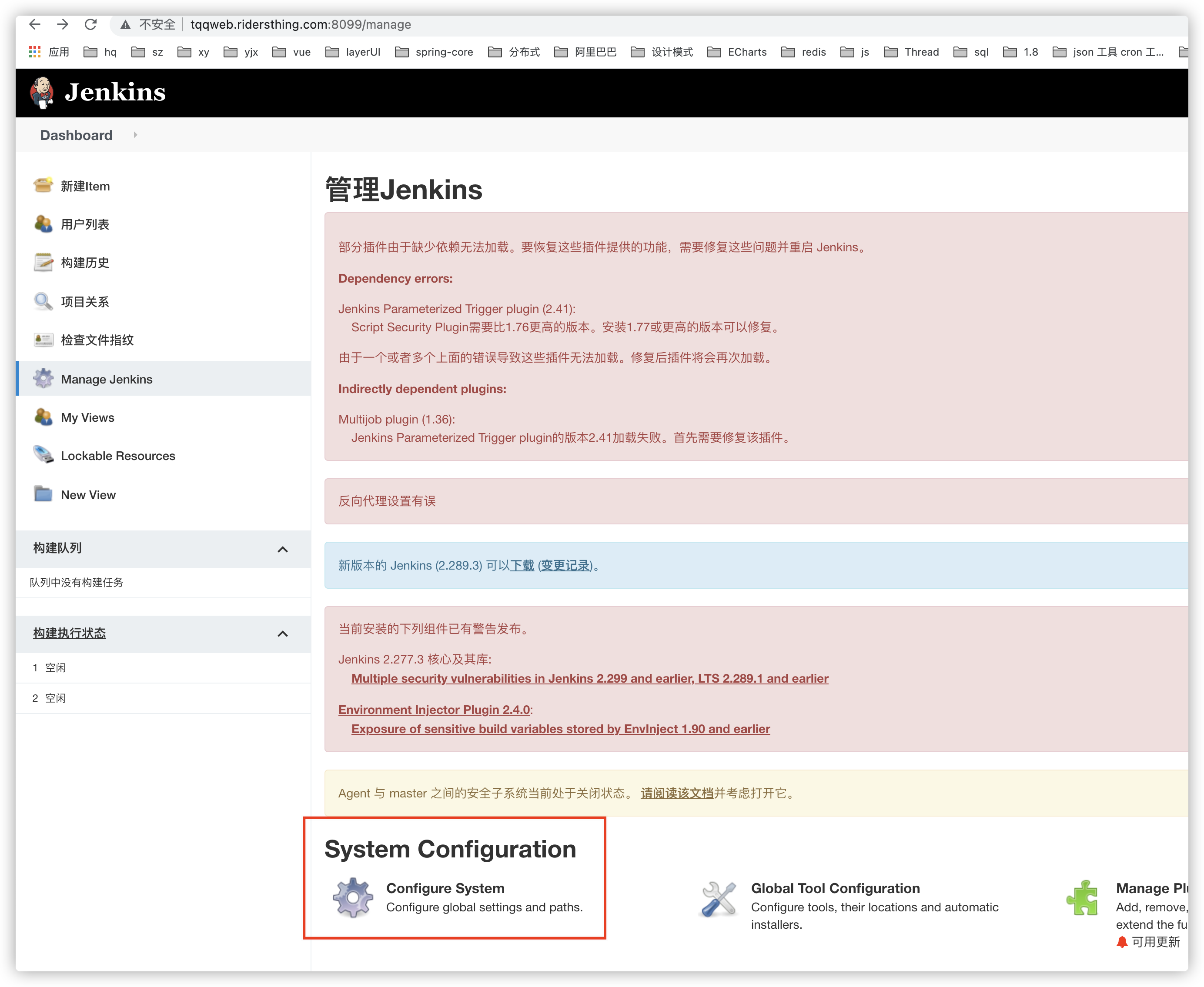Select executor row 1 空闲
Screen dimensions: 1204x987
pyautogui.click(x=163, y=667)
